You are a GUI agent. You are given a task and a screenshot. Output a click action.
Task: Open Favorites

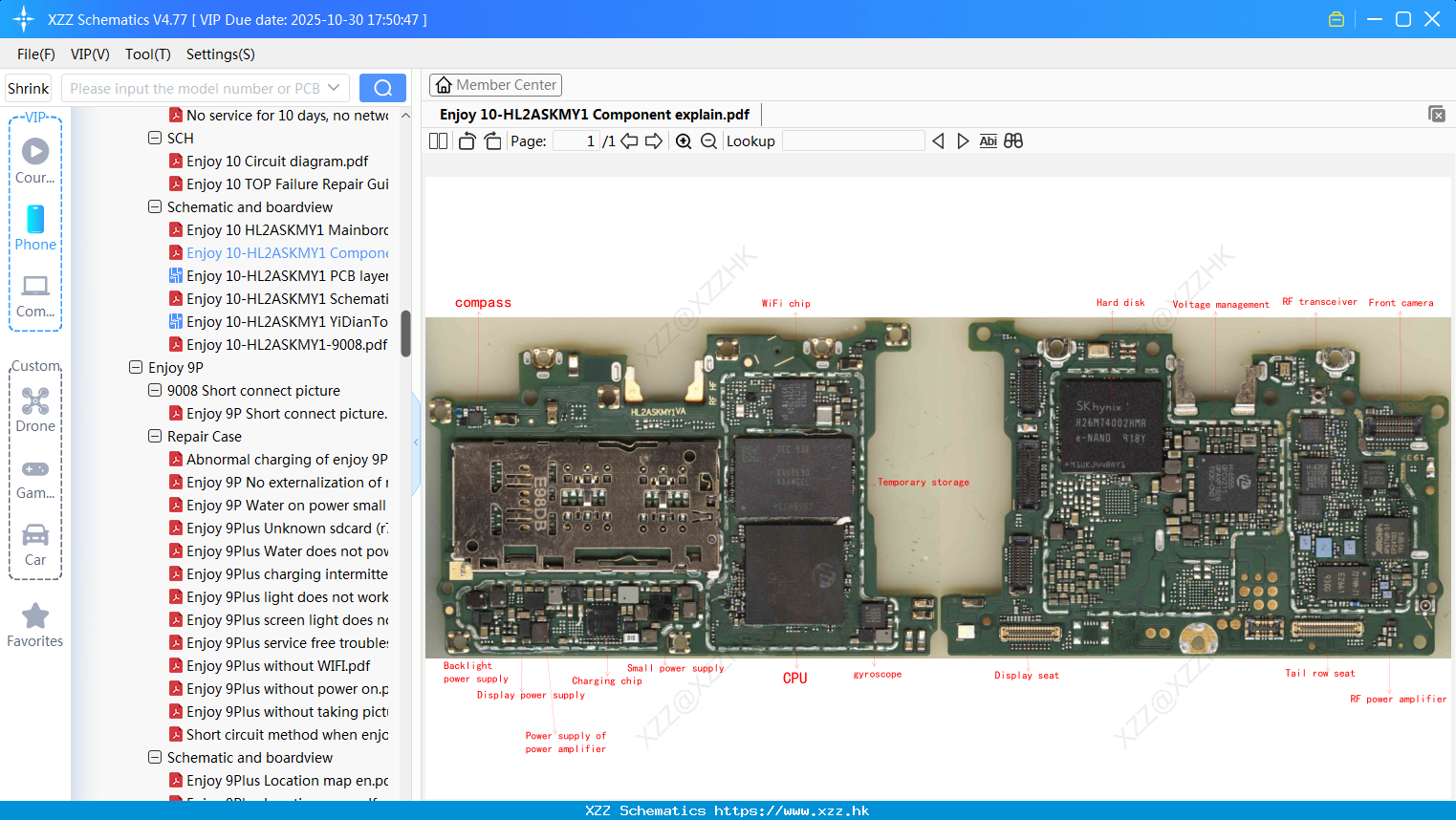(x=35, y=626)
